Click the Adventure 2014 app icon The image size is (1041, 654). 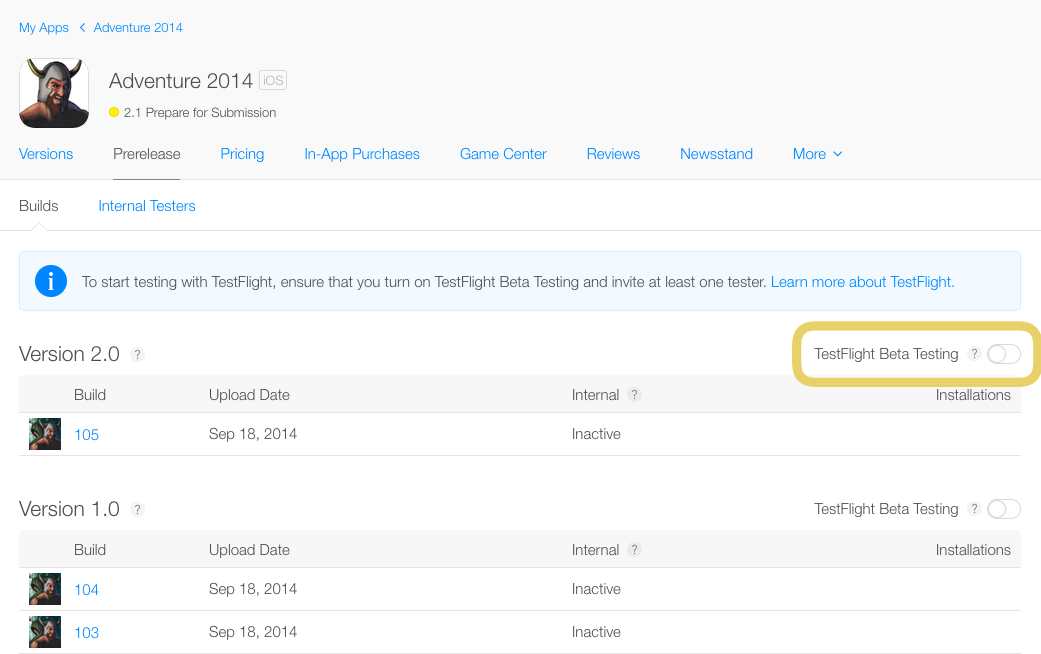point(54,93)
